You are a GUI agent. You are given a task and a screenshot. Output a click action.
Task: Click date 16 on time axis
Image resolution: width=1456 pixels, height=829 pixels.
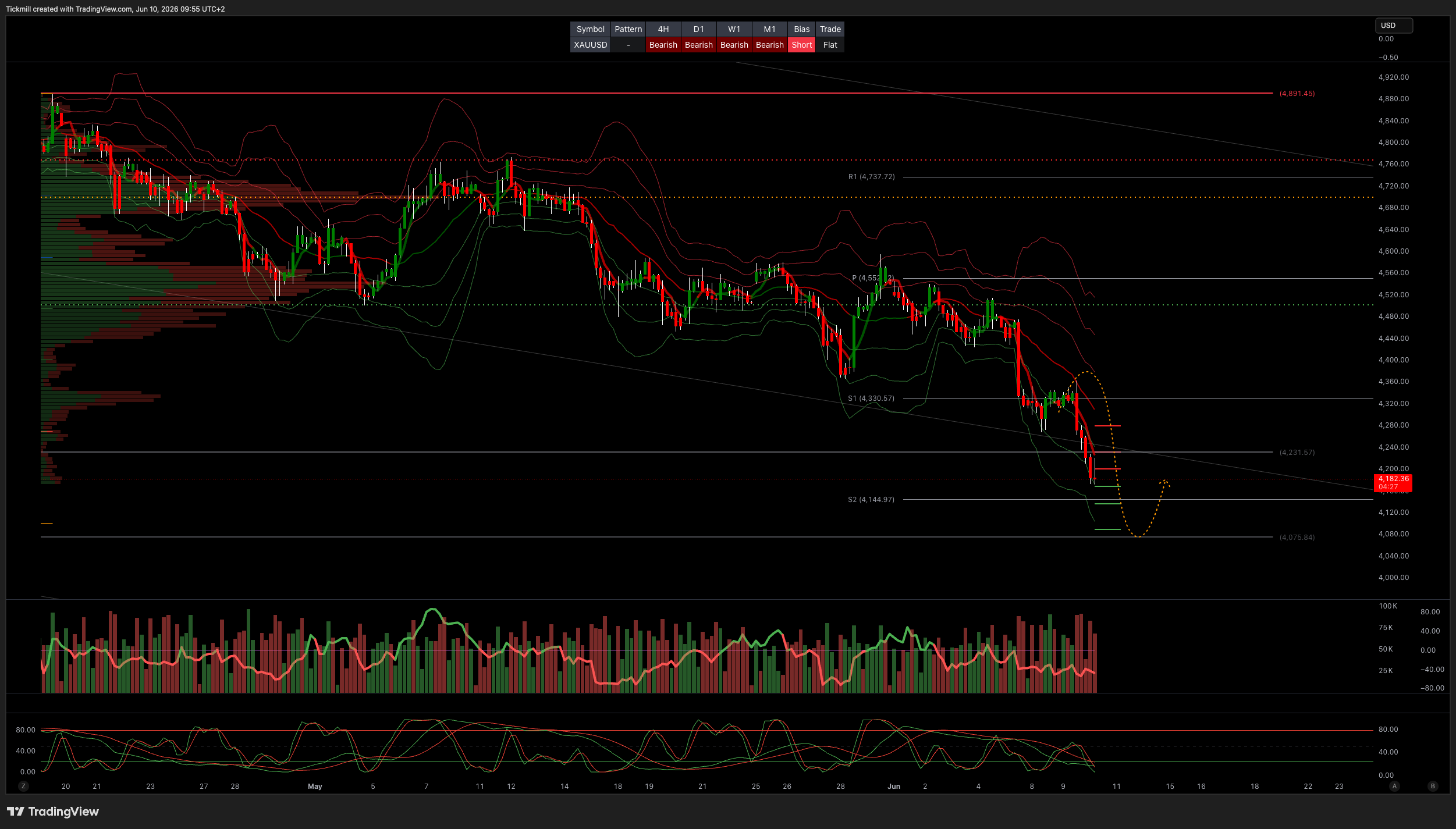click(1201, 786)
